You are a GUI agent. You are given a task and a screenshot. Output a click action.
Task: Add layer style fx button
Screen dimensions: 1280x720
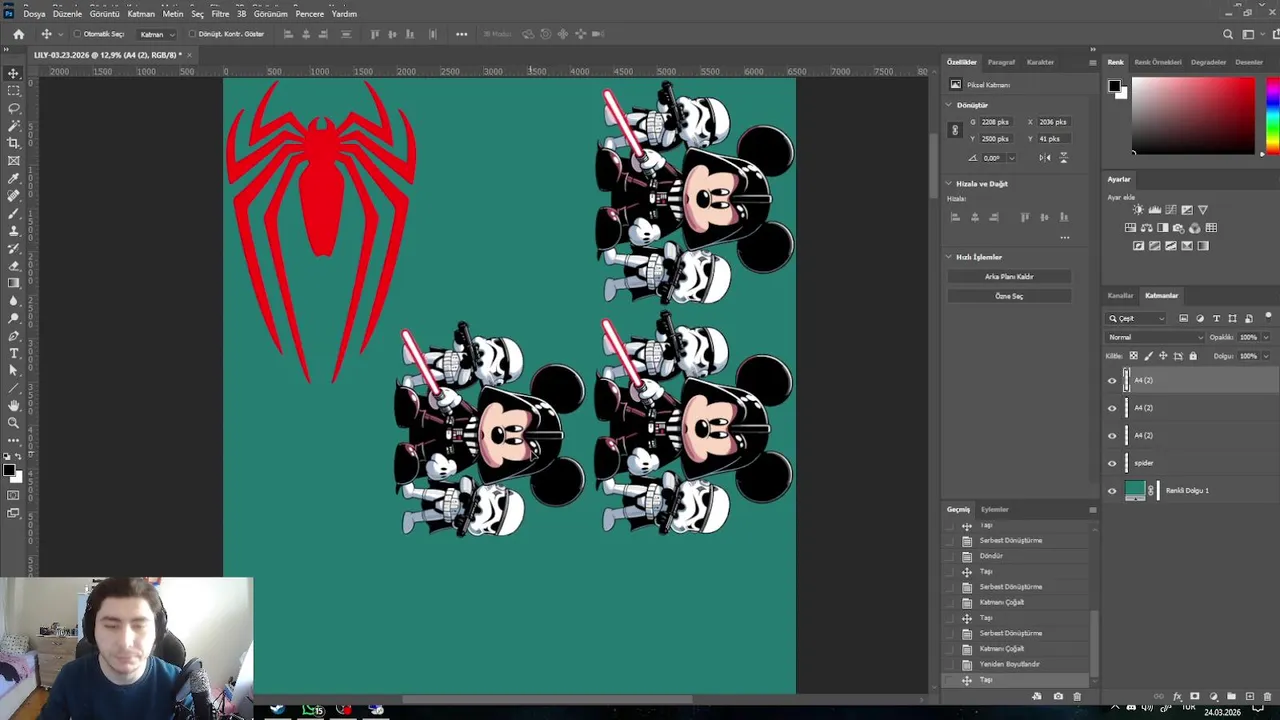pyautogui.click(x=1177, y=696)
